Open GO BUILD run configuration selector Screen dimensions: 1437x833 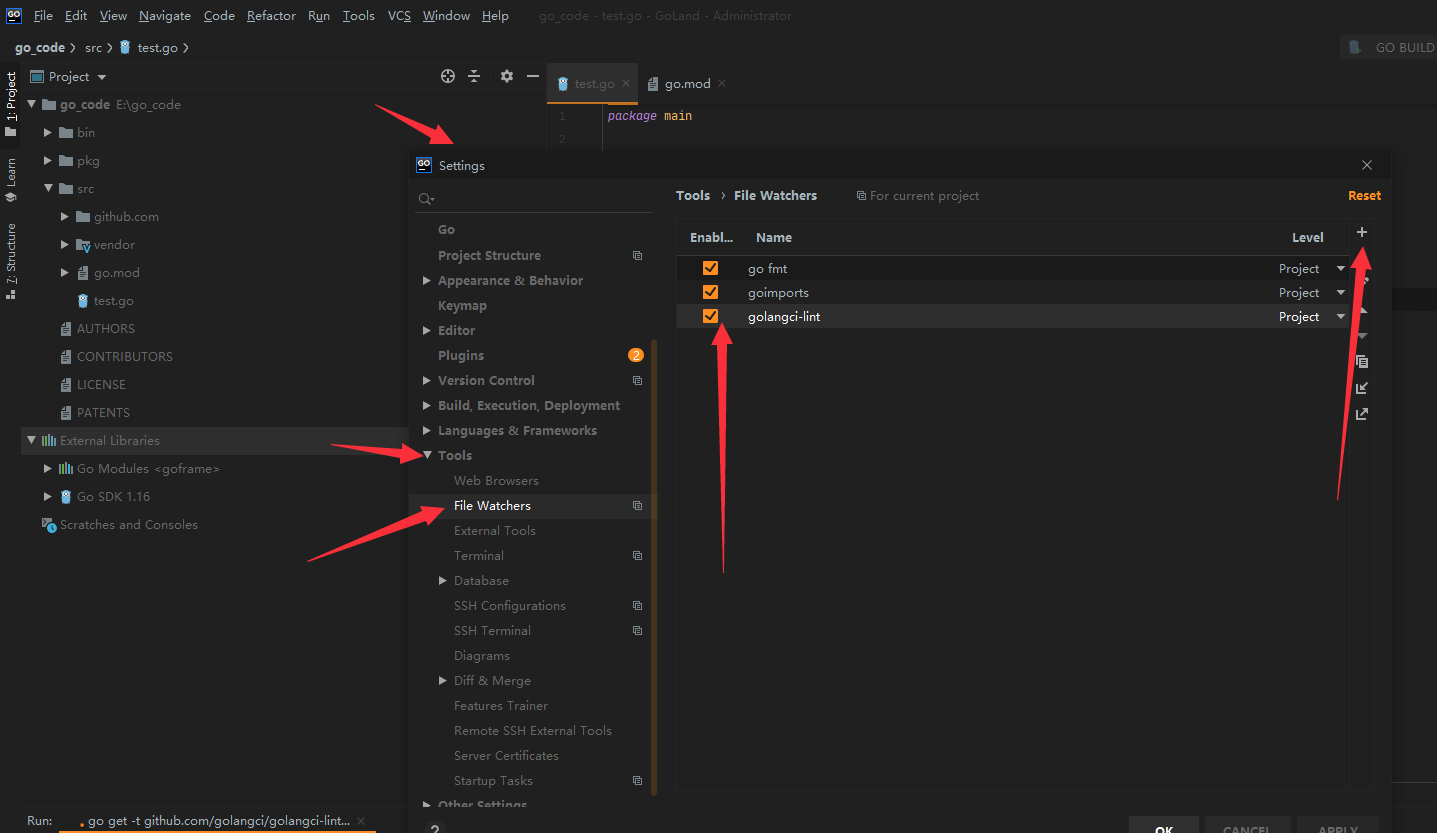1389,47
